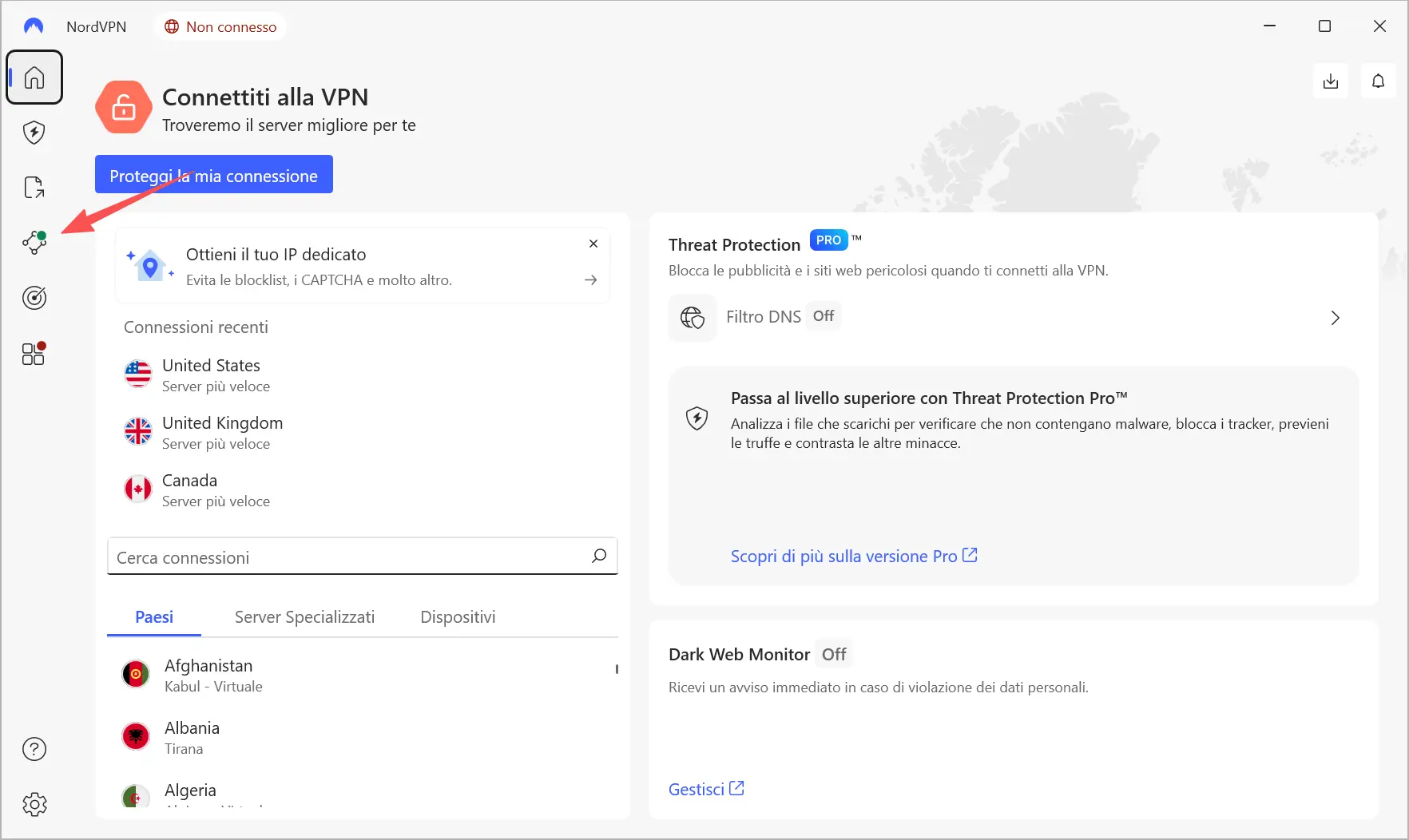Open the notifications bell
Screen dimensions: 1409x840
pos(1378,81)
